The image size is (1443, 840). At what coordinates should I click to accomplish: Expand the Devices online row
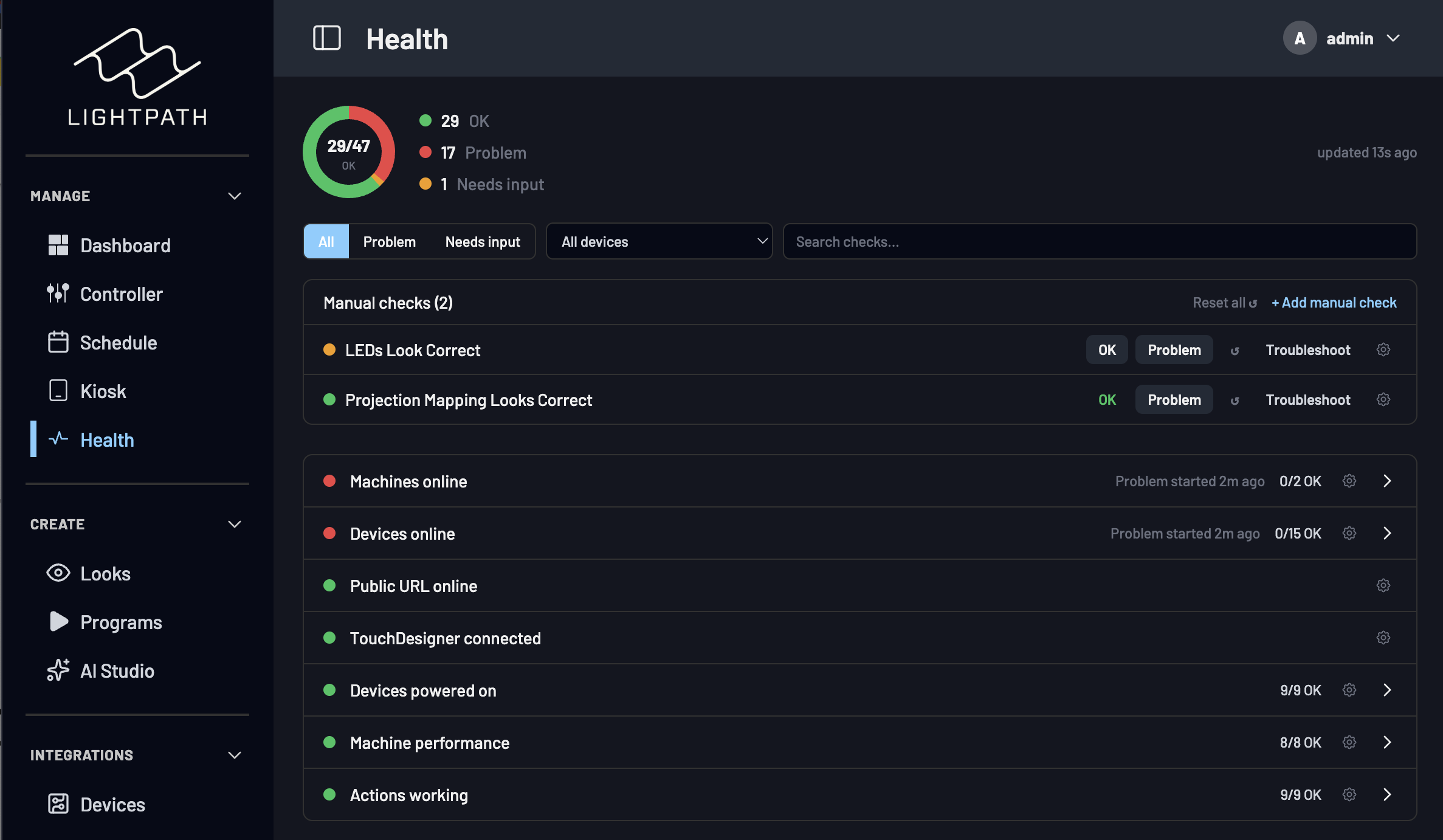[1387, 533]
